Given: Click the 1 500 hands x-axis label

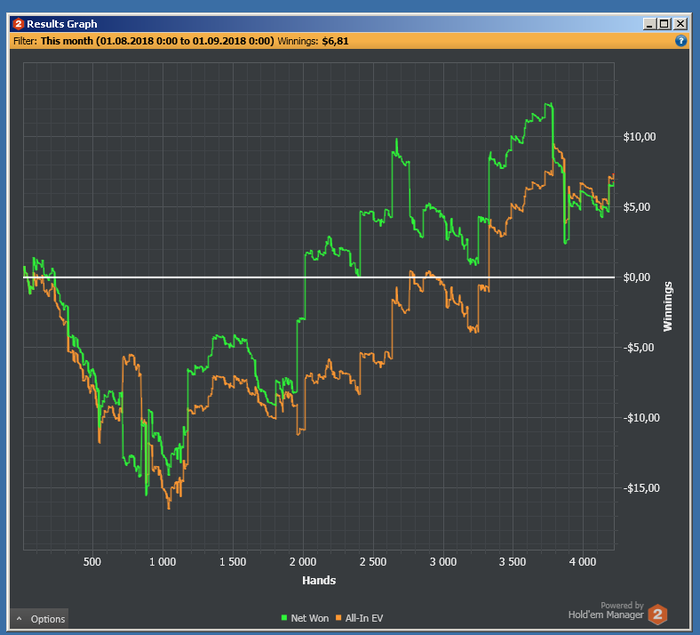Looking at the screenshot, I should [x=233, y=562].
